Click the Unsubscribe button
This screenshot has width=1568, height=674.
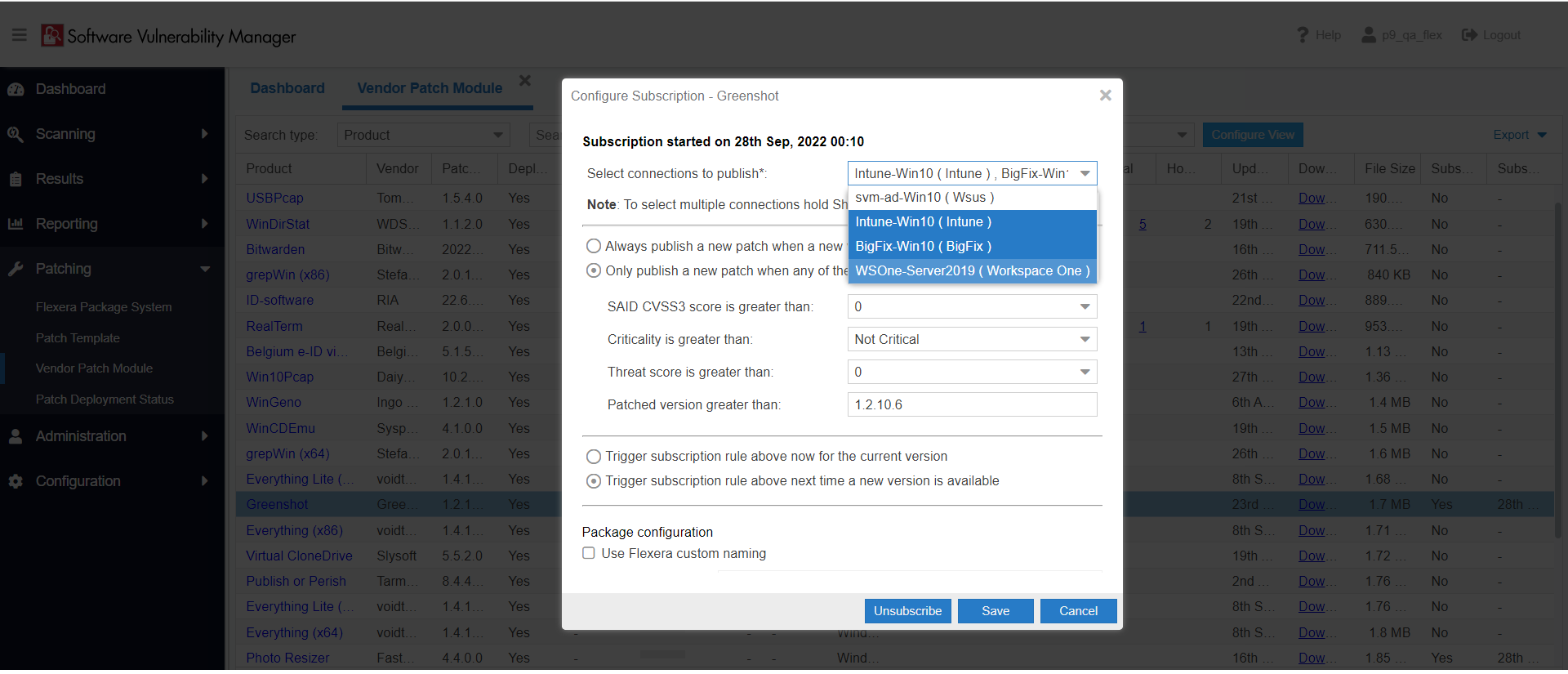[x=908, y=611]
